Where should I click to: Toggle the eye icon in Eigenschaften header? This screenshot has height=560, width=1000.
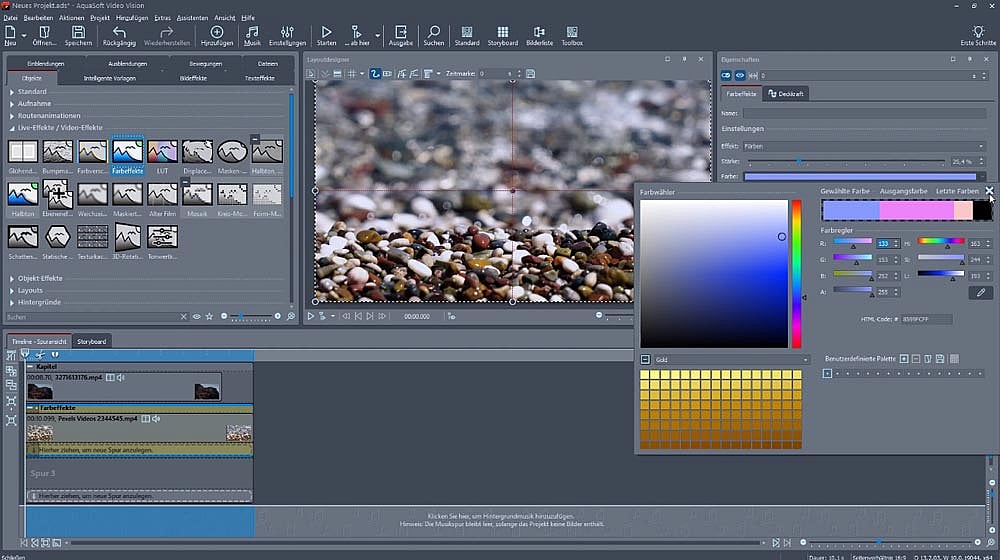coord(739,76)
